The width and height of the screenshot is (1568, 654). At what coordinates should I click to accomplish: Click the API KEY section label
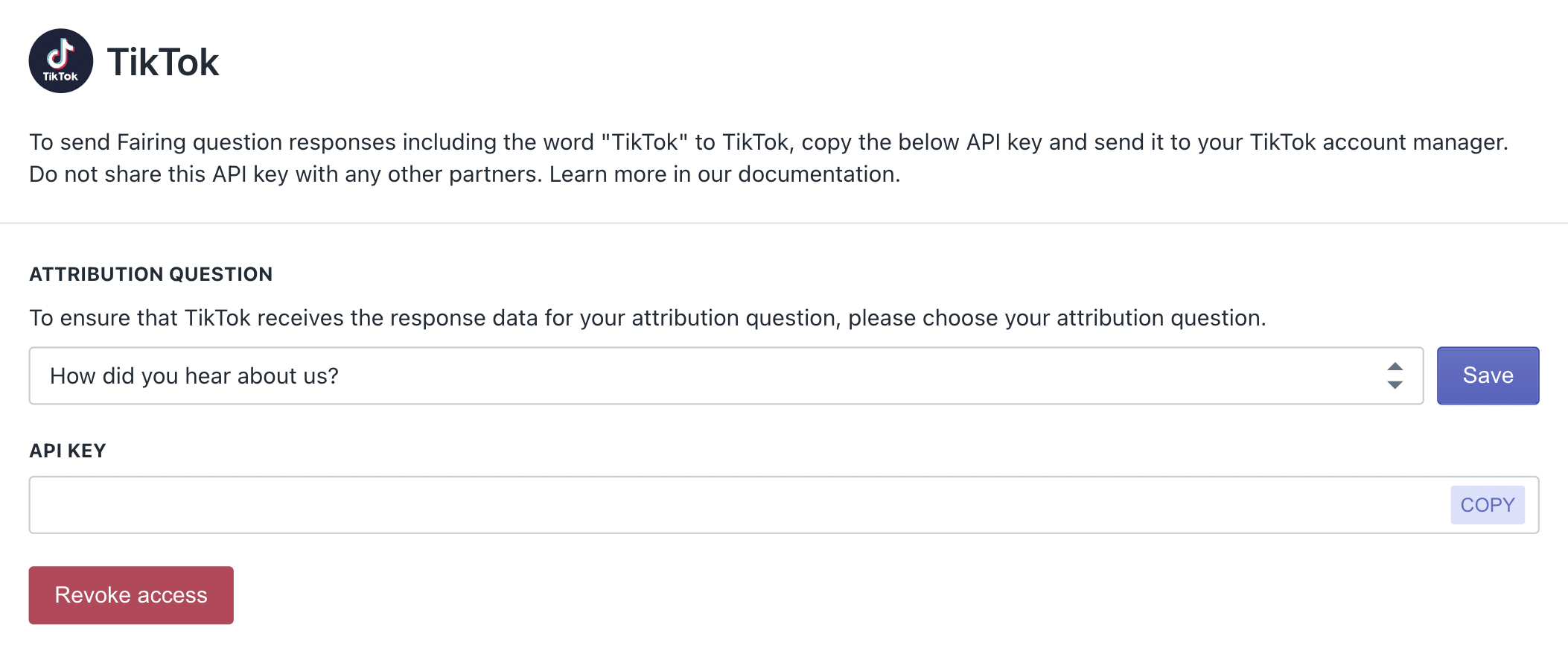point(67,451)
